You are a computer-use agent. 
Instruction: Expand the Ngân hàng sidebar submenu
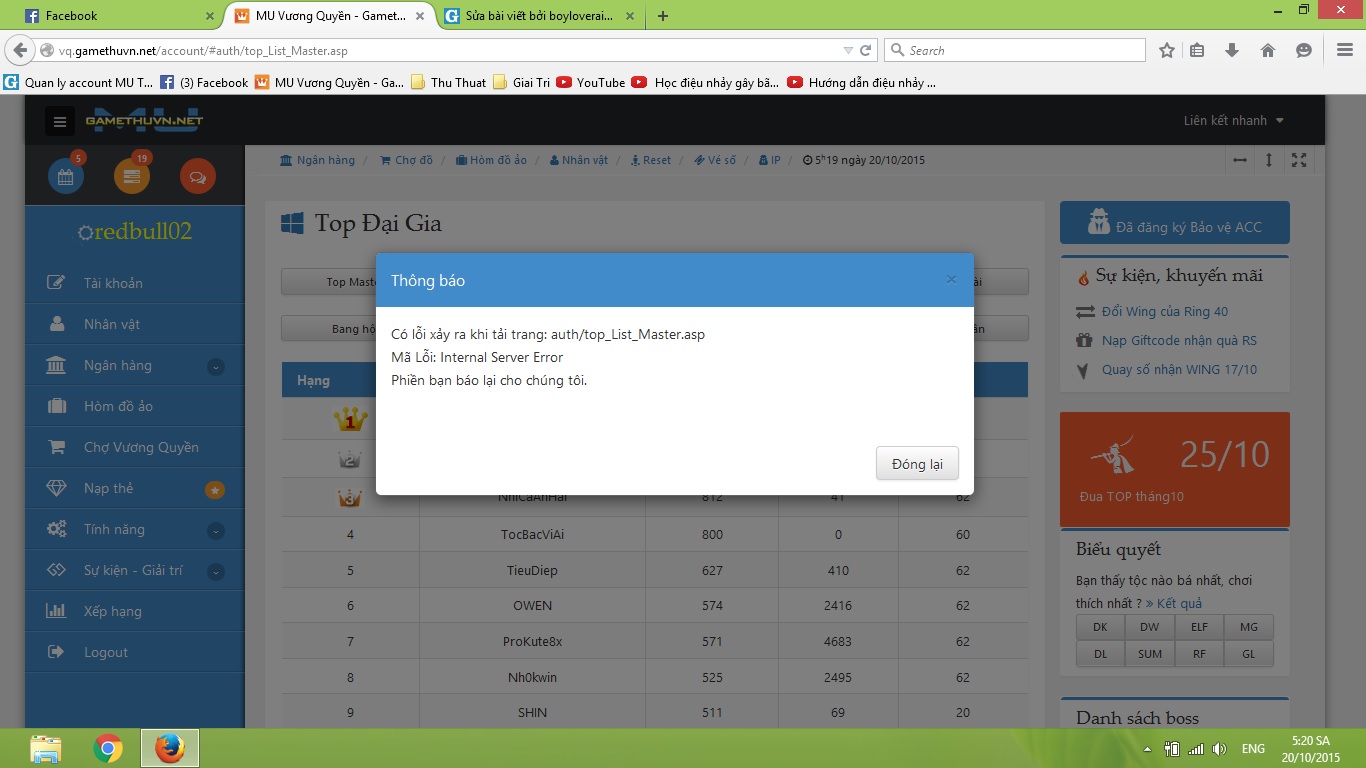(x=215, y=367)
